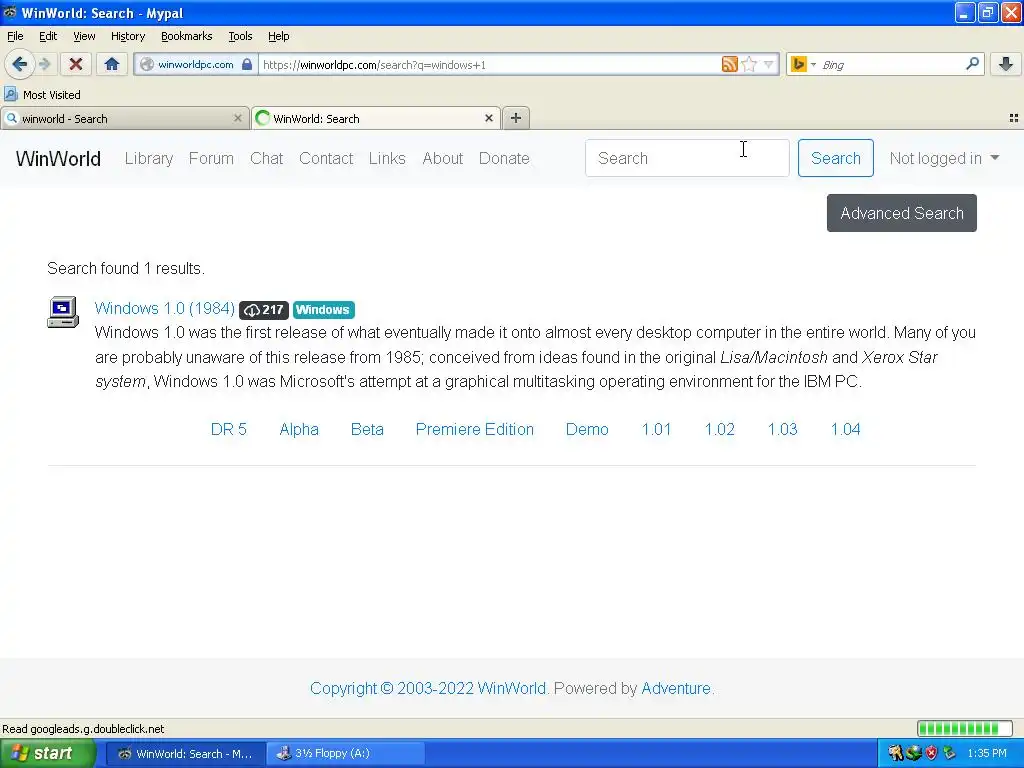Click the green page loading progress bar
This screenshot has height=768, width=1024.
(x=964, y=728)
